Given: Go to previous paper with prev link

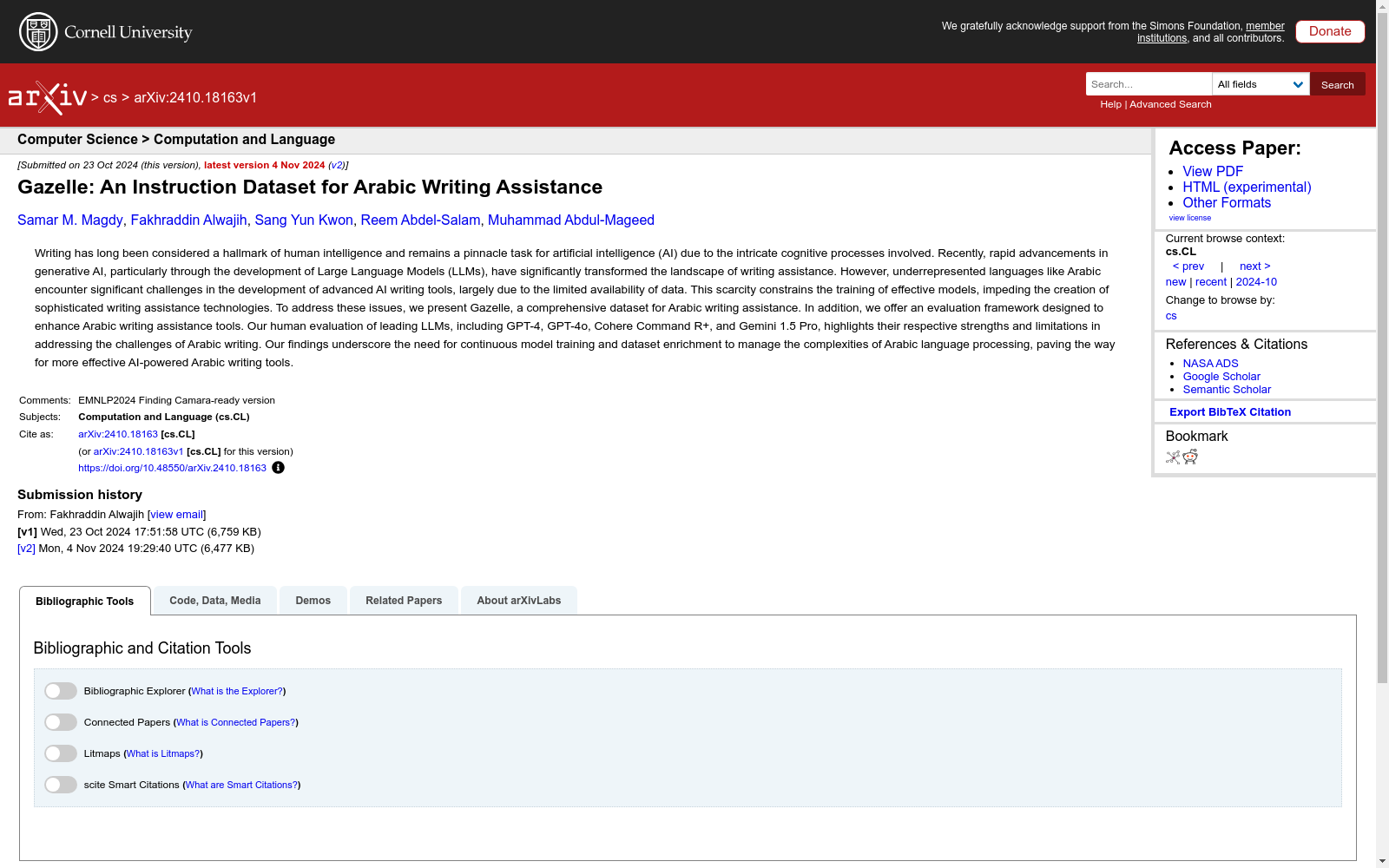Looking at the screenshot, I should [1188, 266].
